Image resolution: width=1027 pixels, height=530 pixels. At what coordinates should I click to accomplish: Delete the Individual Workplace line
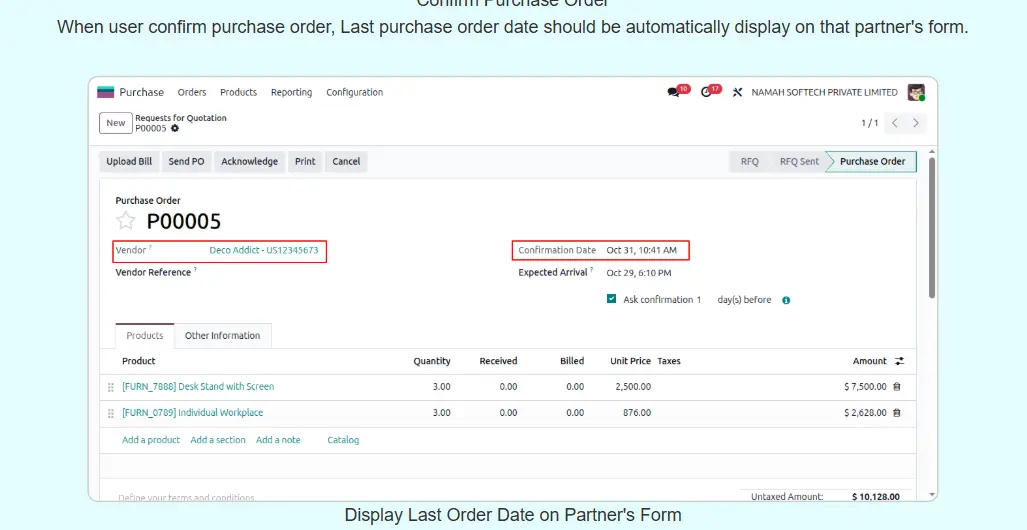tap(896, 413)
